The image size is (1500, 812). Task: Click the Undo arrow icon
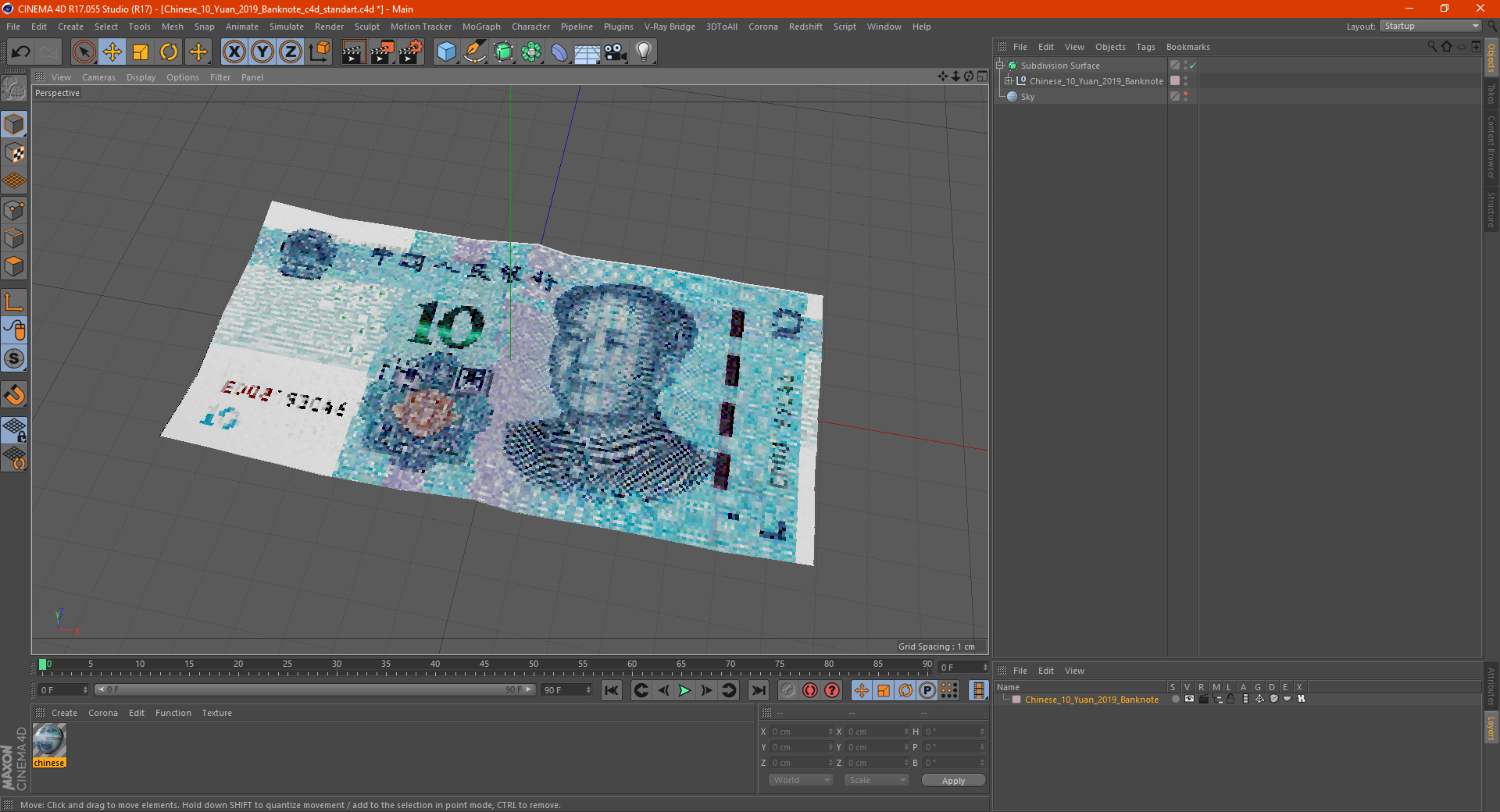[x=21, y=52]
